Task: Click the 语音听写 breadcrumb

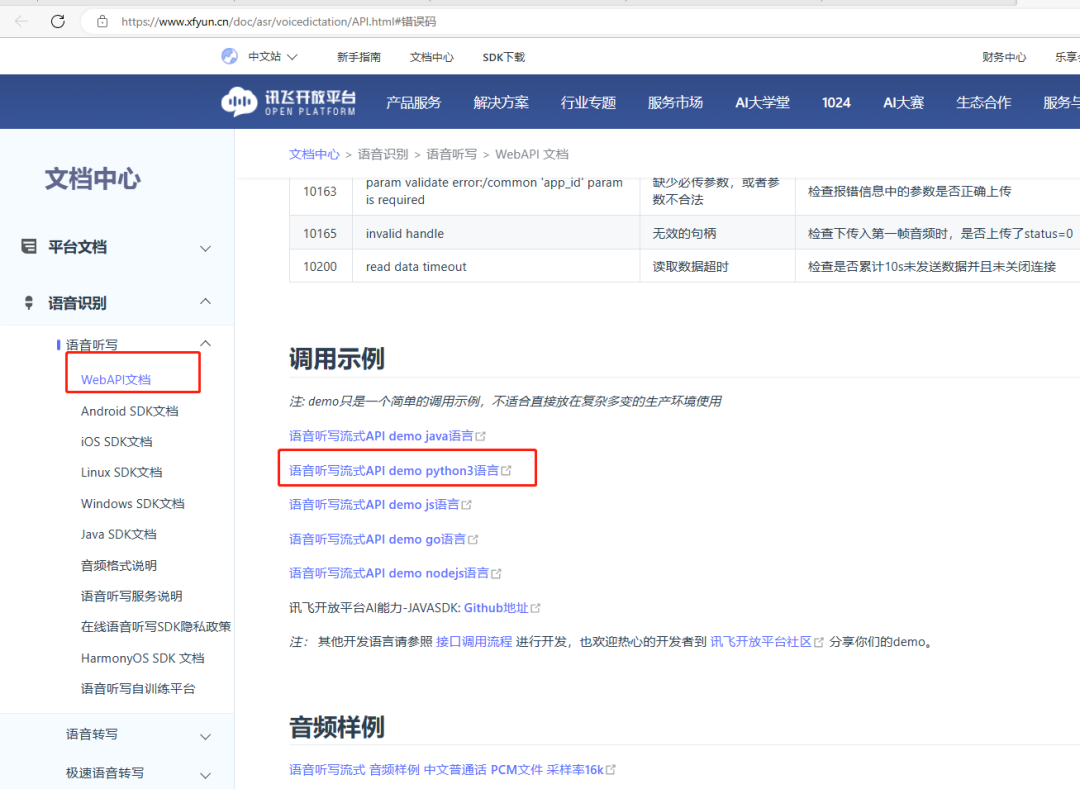Action: pyautogui.click(x=451, y=154)
